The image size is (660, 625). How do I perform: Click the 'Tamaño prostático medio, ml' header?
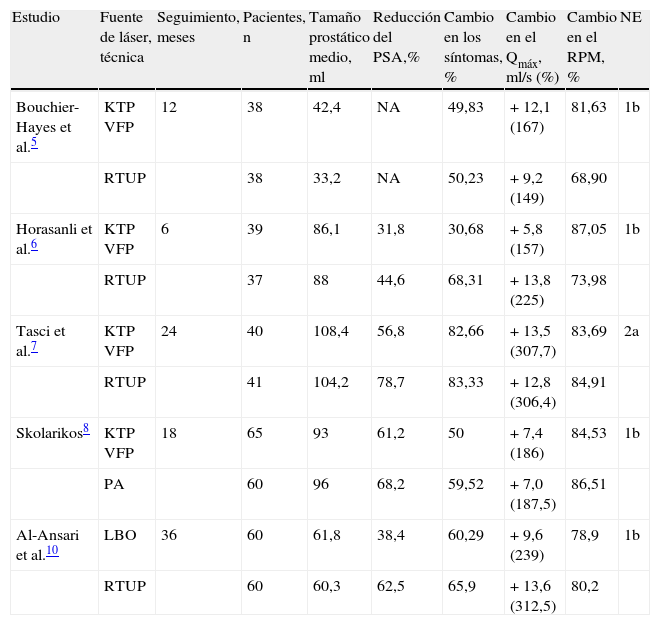point(337,48)
